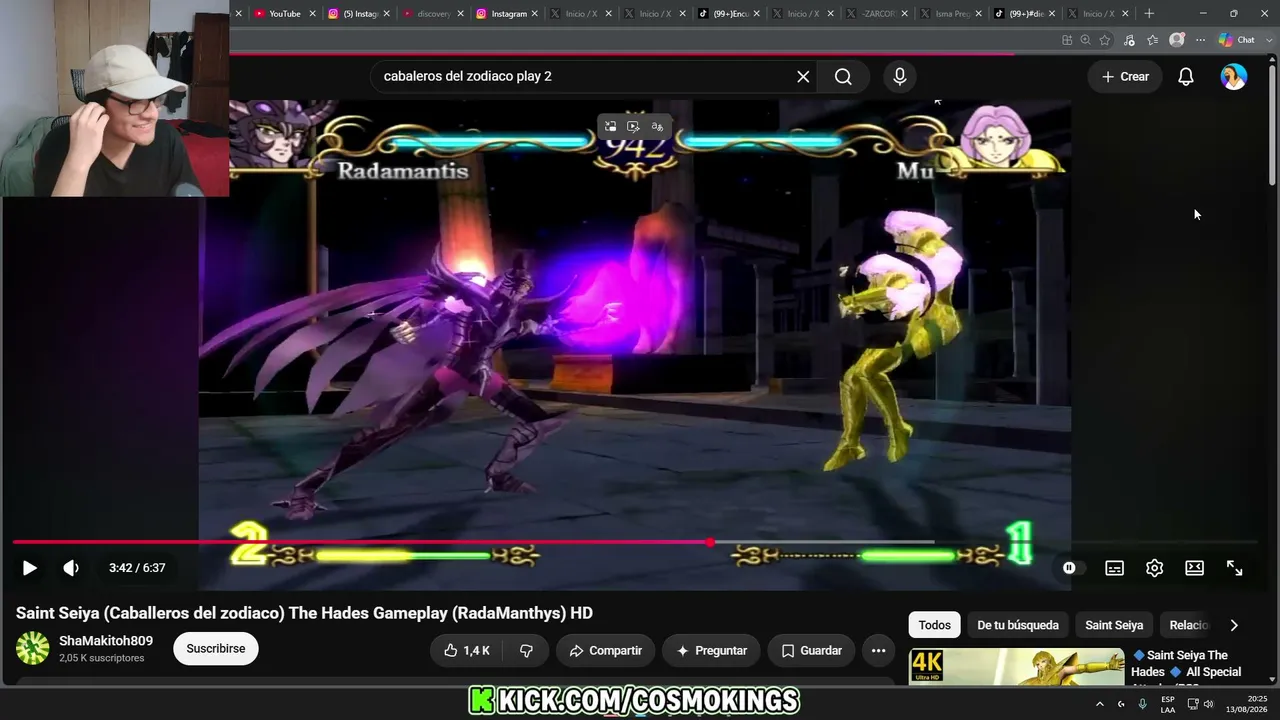Open the network icon in the system tray
The width and height of the screenshot is (1280, 720).
point(1193,704)
